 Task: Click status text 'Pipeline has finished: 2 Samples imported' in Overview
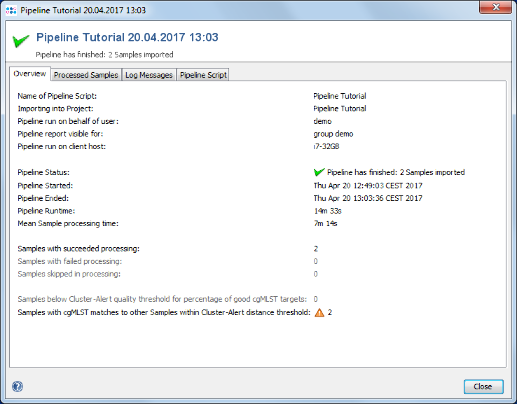click(396, 172)
